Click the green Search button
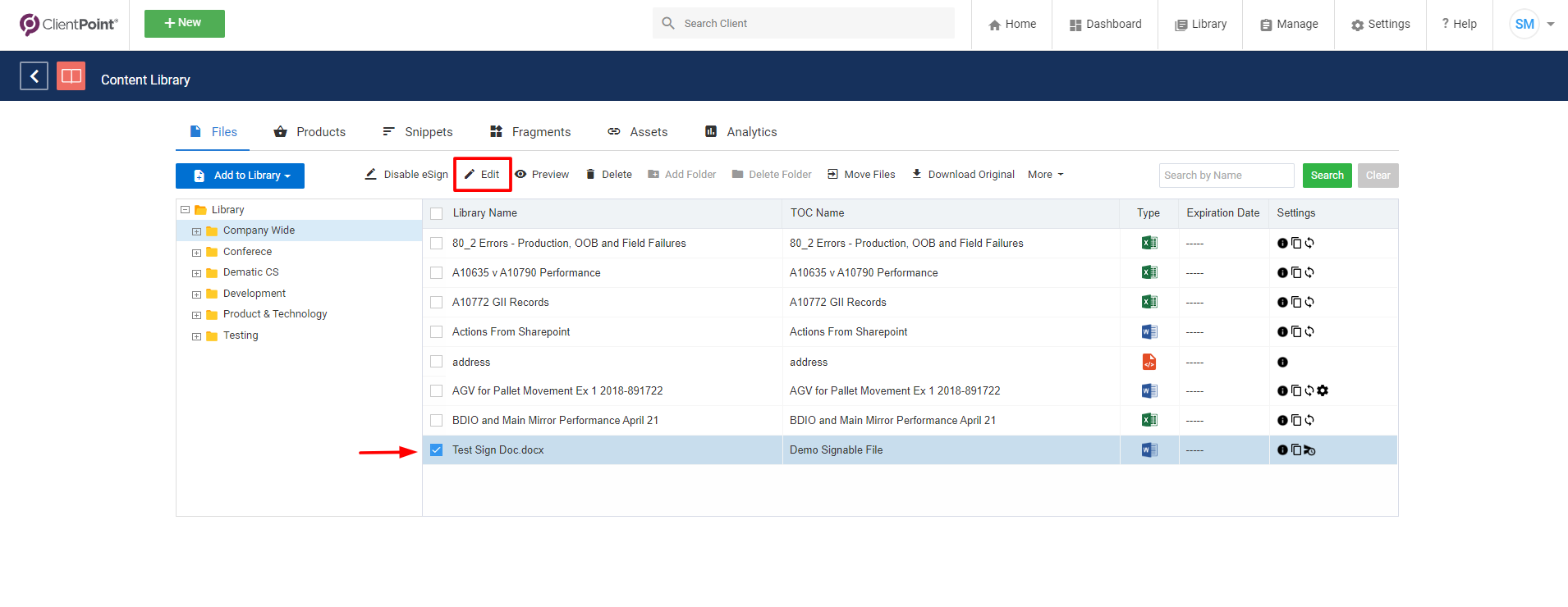The width and height of the screenshot is (1568, 607). click(x=1327, y=176)
